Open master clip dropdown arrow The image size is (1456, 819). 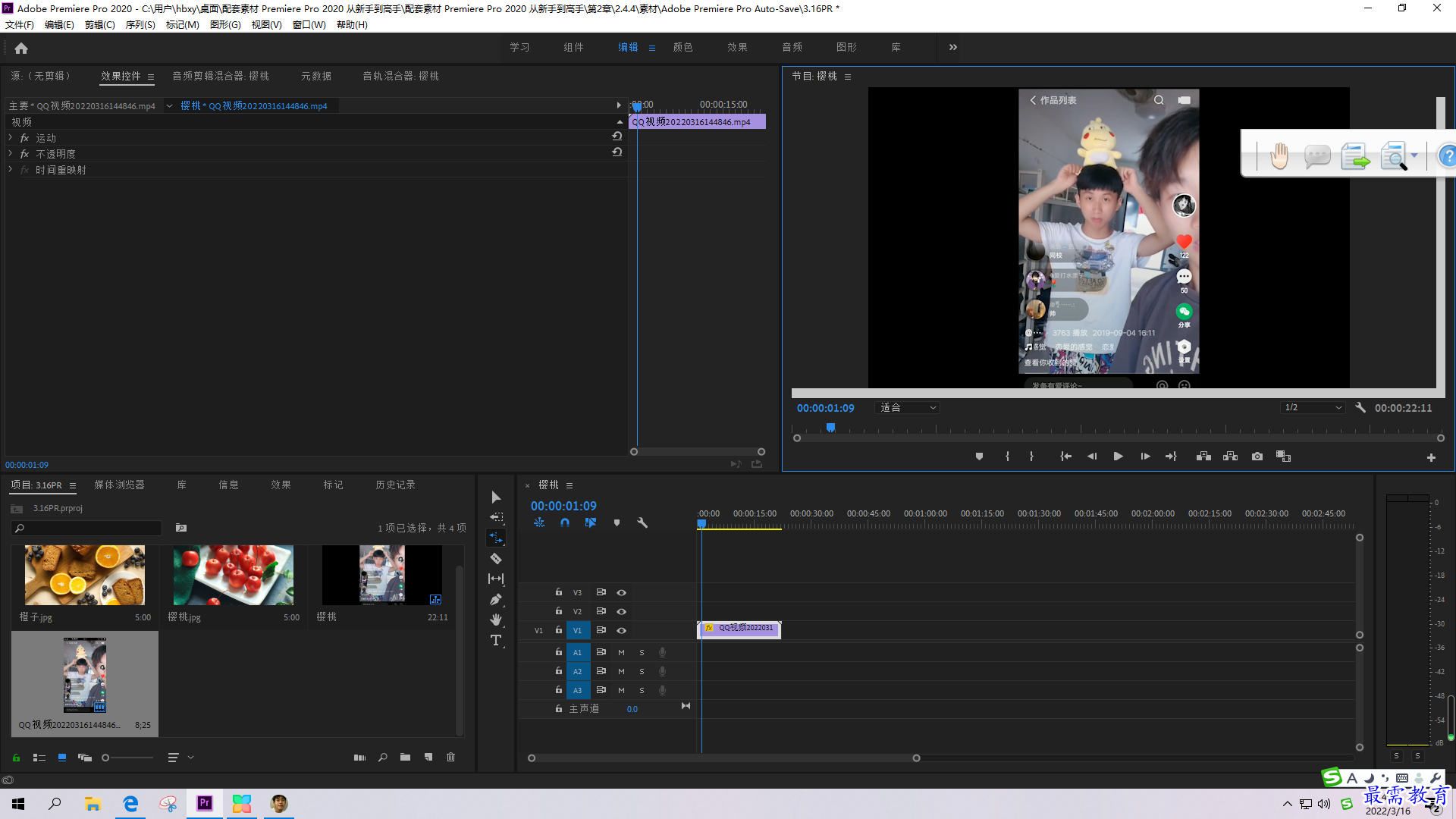click(x=169, y=106)
